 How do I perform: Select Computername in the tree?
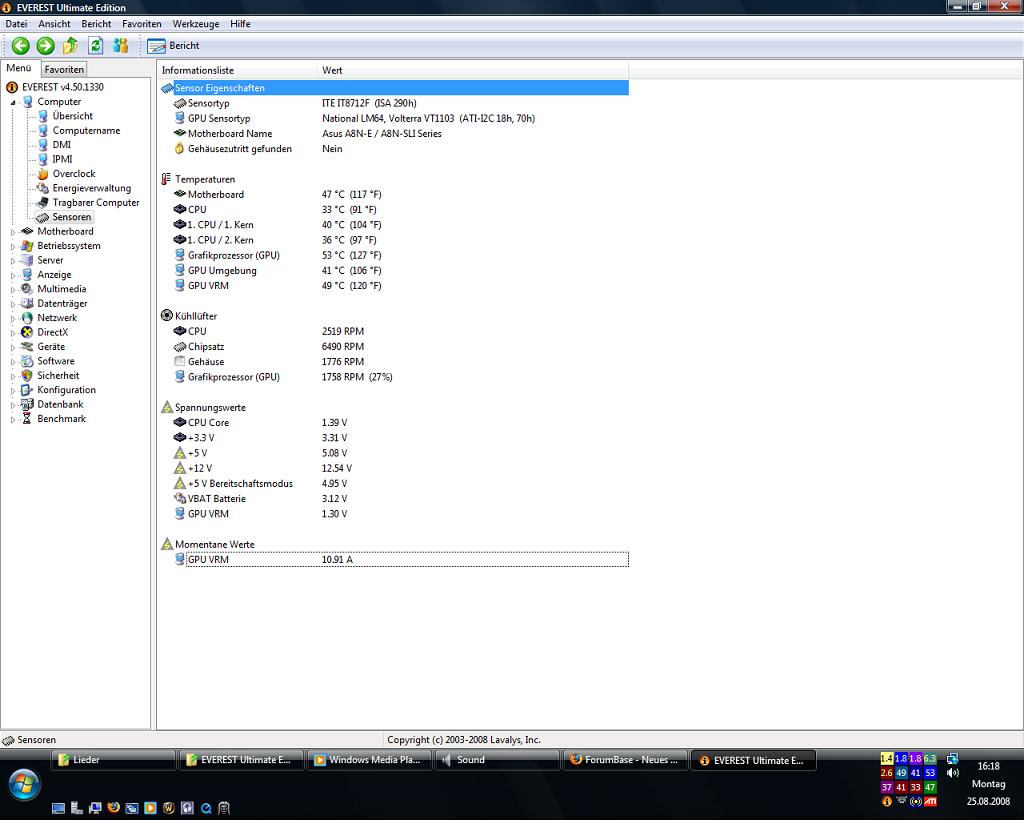pos(86,130)
